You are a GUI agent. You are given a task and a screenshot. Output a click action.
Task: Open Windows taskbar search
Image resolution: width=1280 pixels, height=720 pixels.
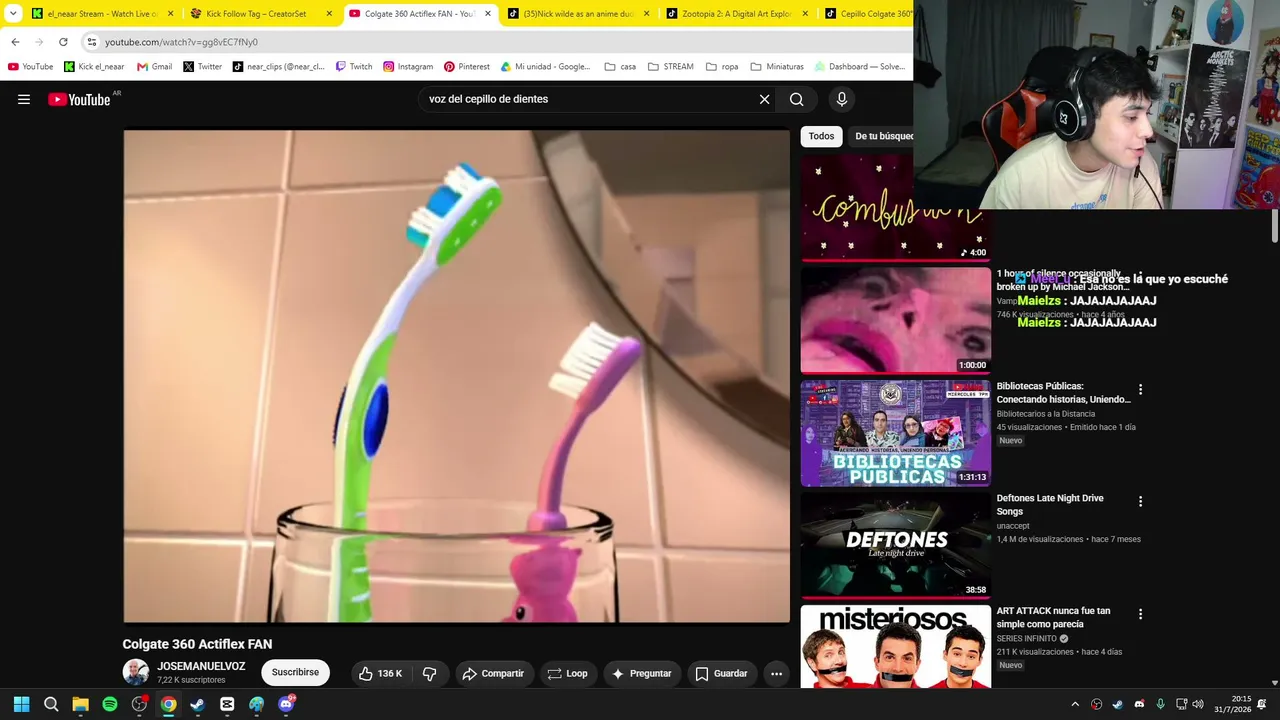(x=51, y=704)
